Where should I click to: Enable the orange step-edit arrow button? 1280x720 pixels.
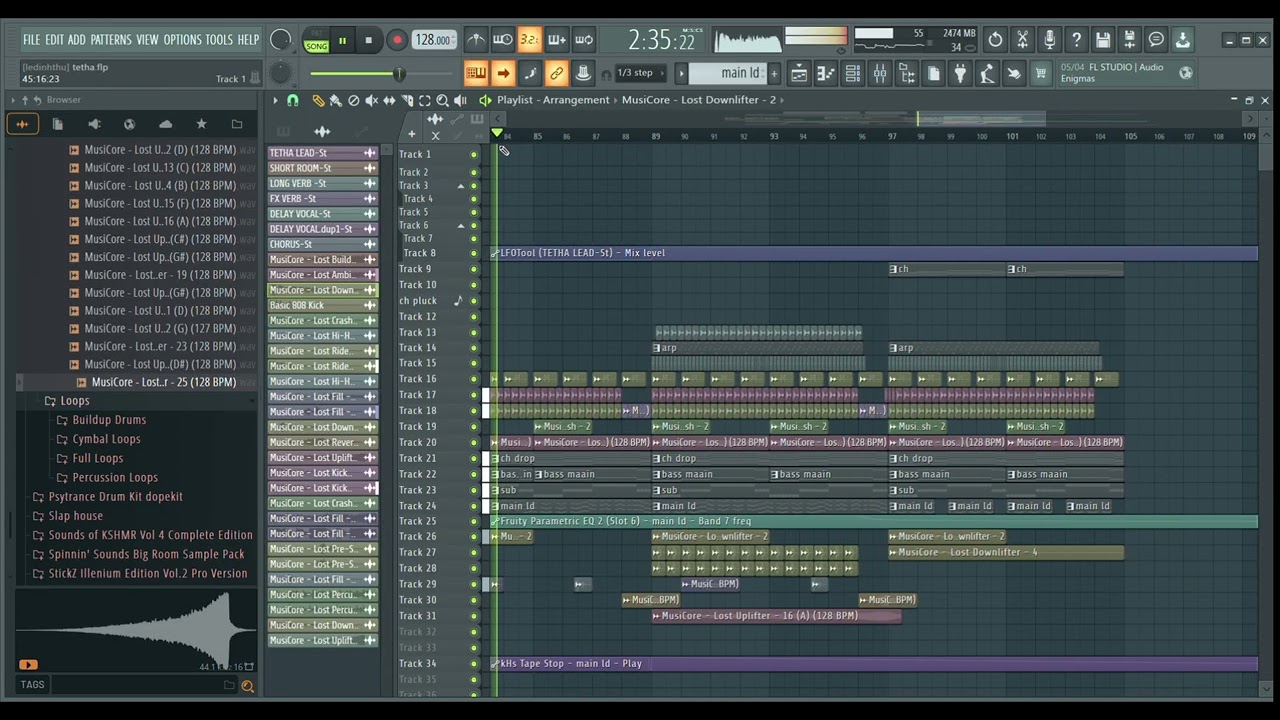coord(503,73)
